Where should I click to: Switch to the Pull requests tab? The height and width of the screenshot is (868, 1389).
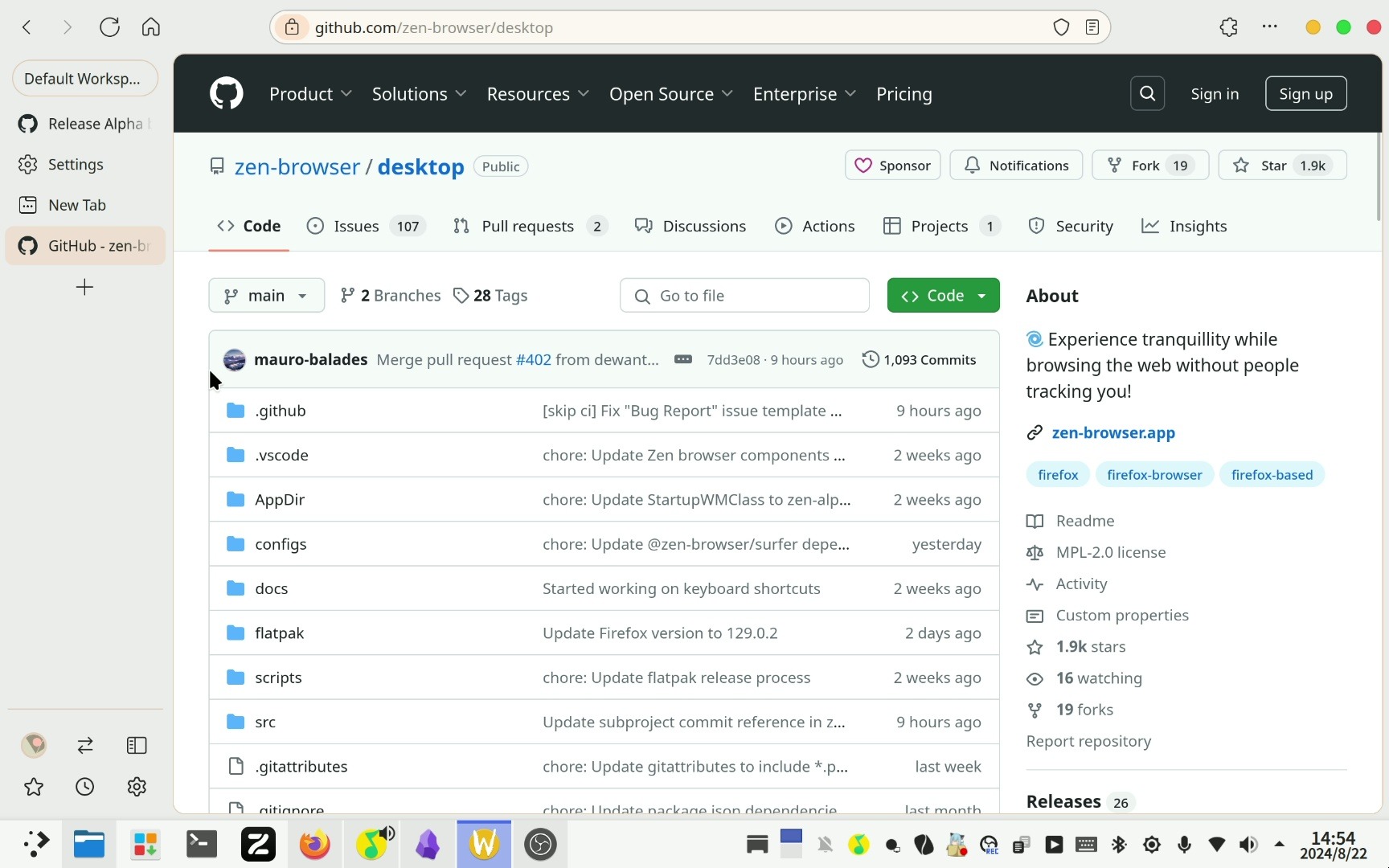pos(531,227)
